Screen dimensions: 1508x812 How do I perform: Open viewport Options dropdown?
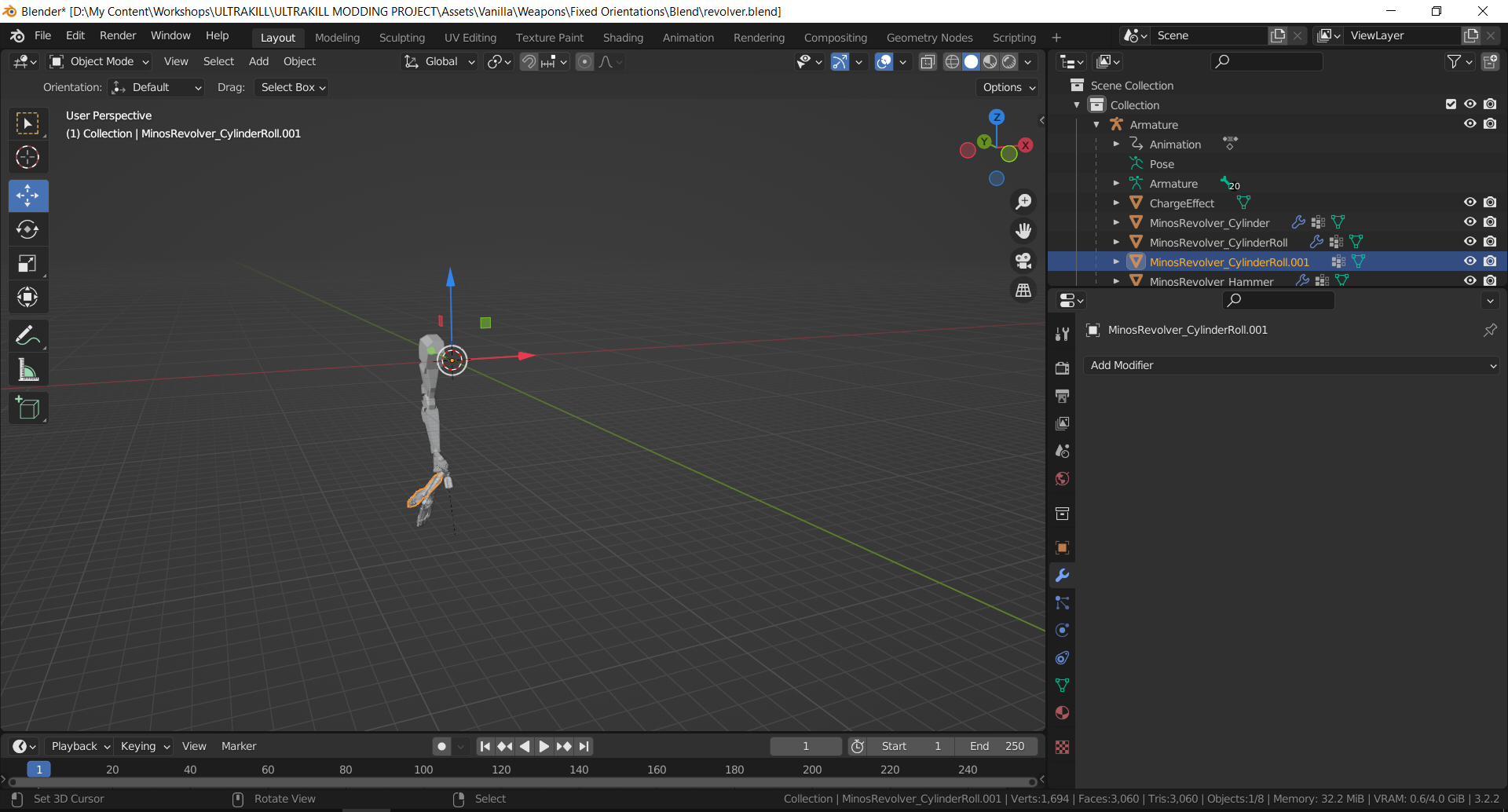pos(1008,88)
